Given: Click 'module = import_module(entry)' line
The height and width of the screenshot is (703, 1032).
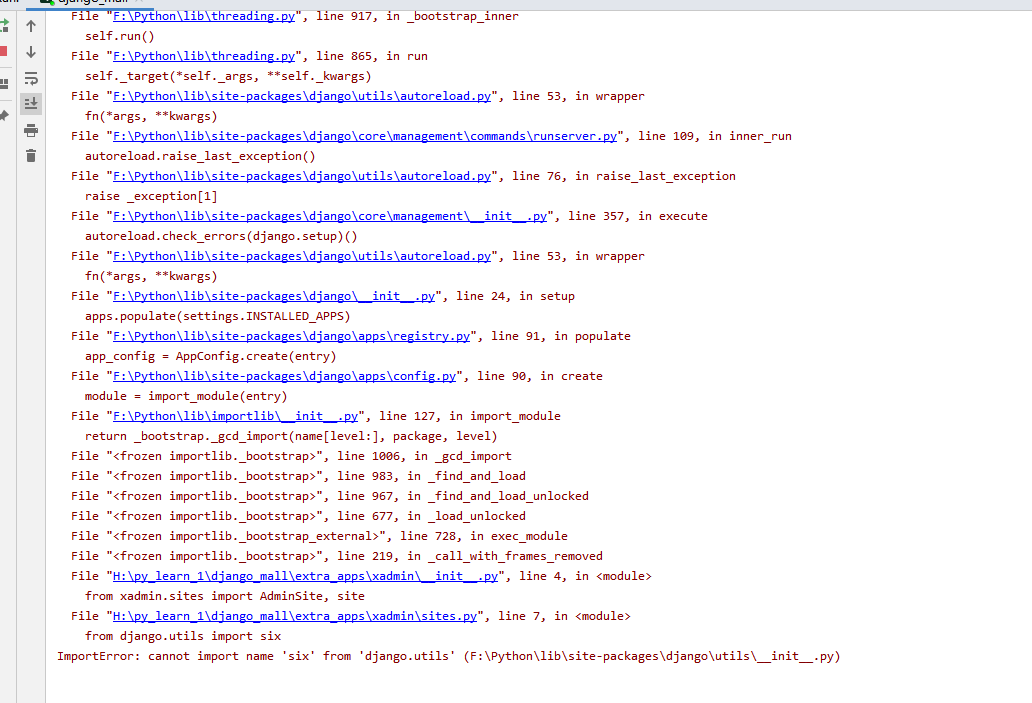Looking at the screenshot, I should tap(186, 396).
